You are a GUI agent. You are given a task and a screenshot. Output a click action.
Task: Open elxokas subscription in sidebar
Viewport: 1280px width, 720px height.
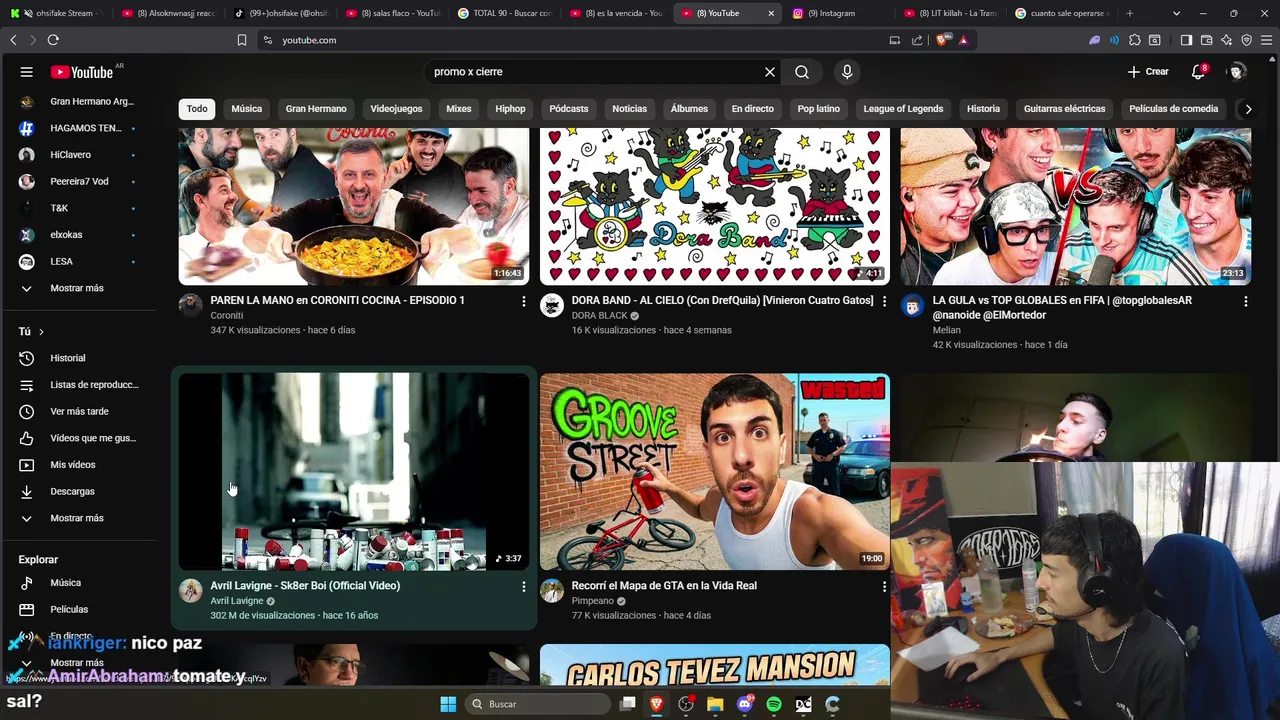point(78,235)
